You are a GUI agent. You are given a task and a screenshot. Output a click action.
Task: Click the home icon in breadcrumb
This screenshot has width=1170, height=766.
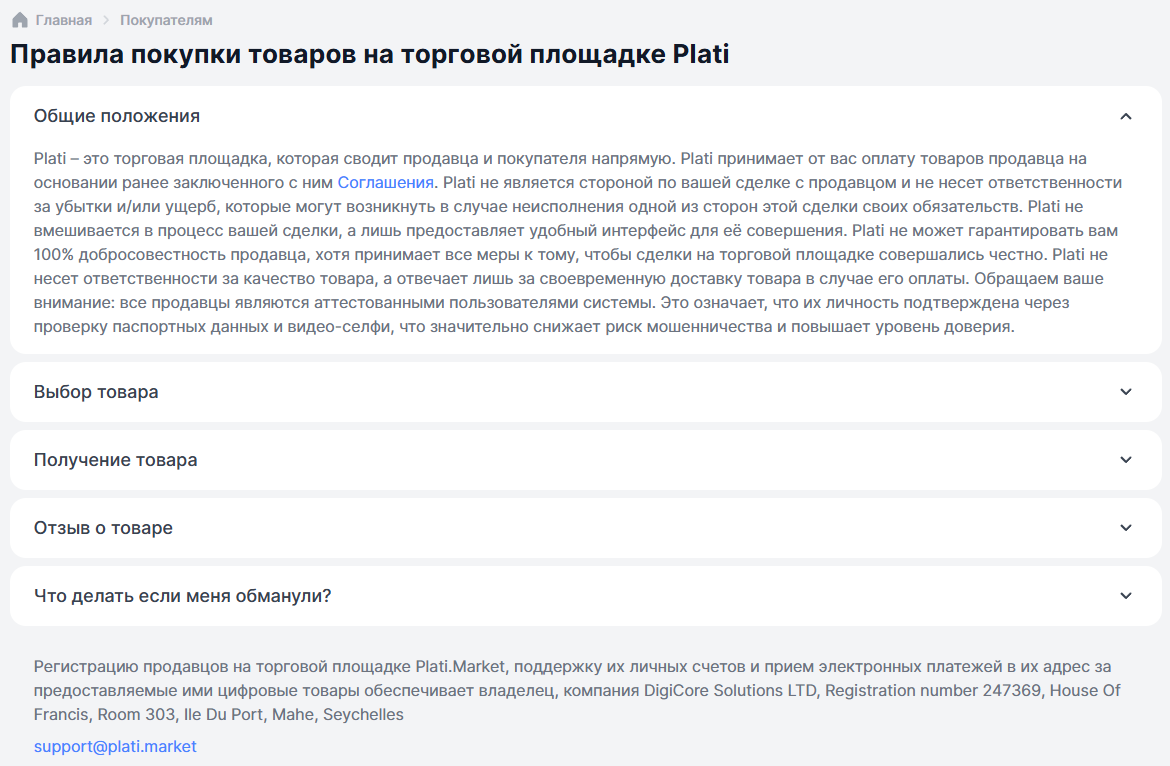pyautogui.click(x=20, y=20)
